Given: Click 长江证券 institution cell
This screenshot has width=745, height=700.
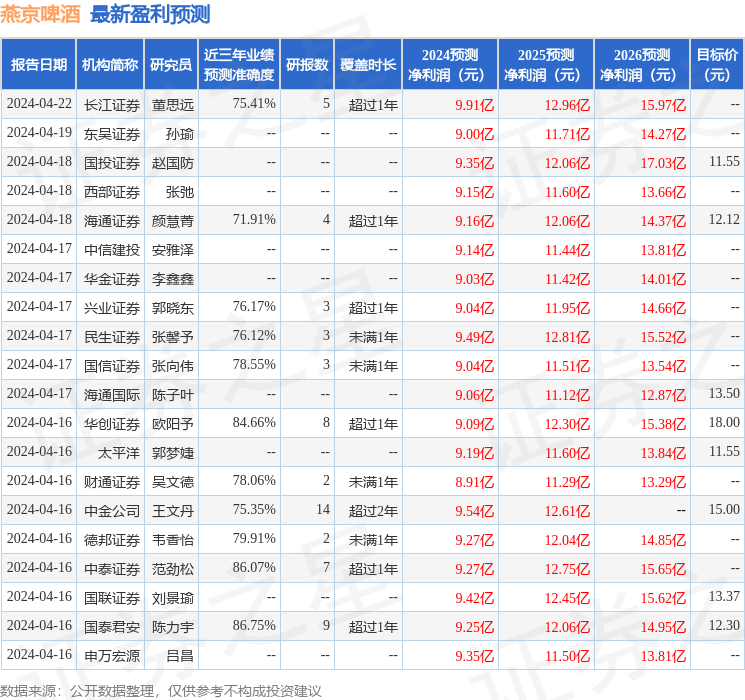Looking at the screenshot, I should click(112, 105).
